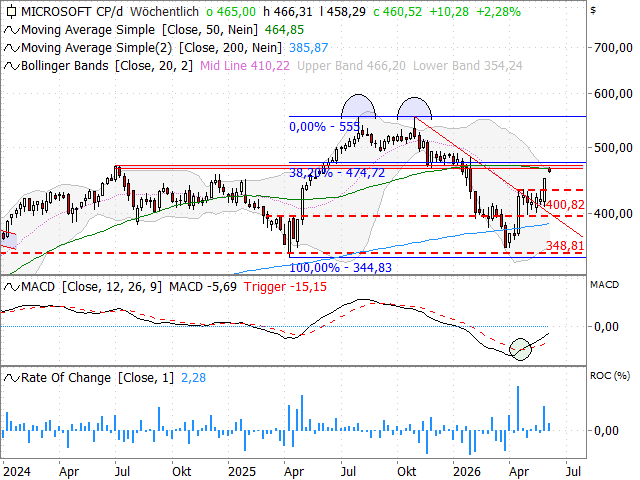Click the dollar sign at top of price axis
The image size is (640, 480).
click(x=593, y=10)
